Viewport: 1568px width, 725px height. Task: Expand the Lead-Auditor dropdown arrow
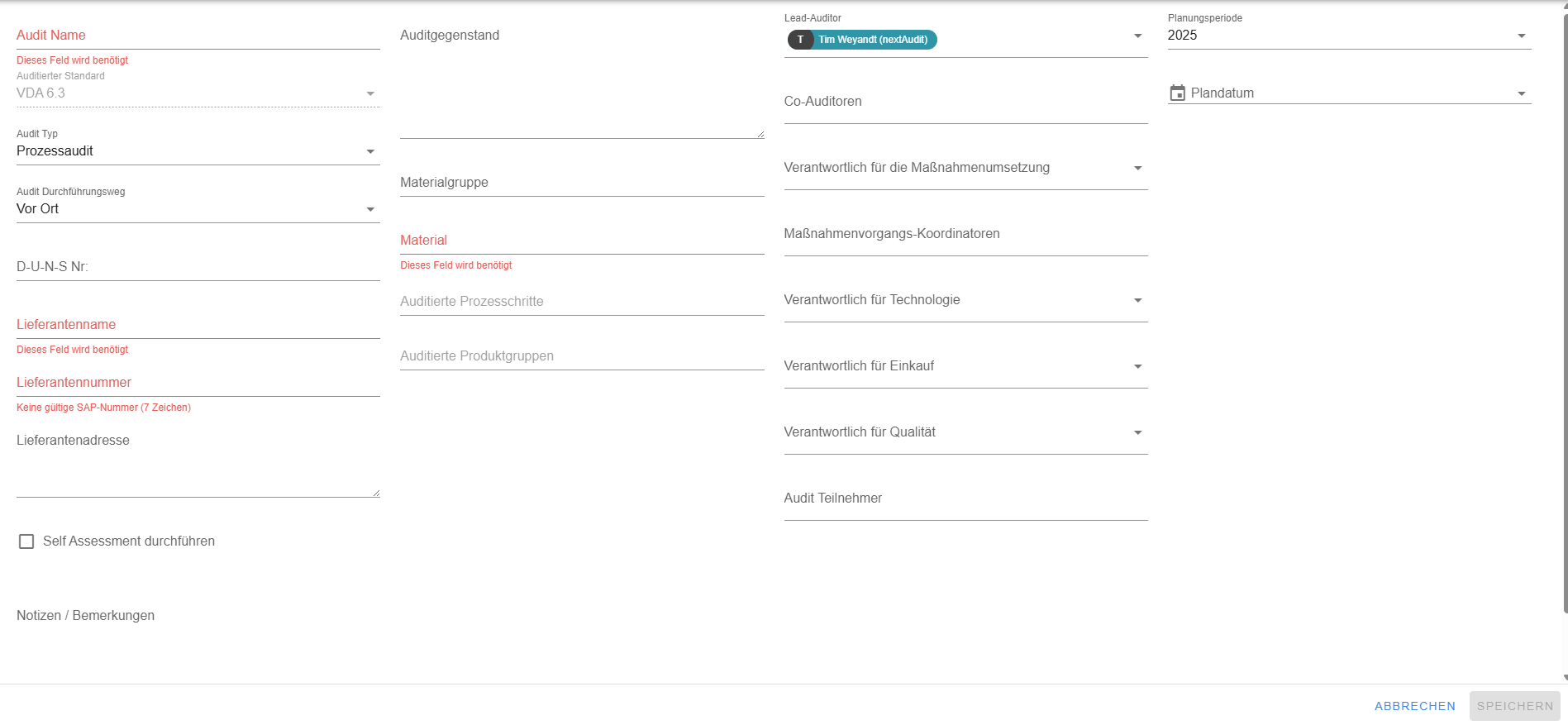coord(1137,36)
